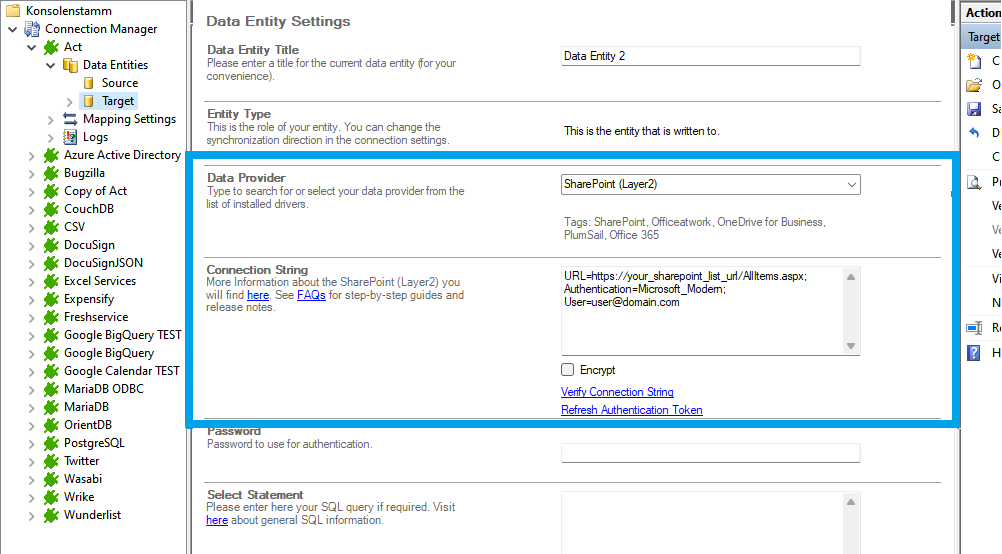Collapse the Act connection node

coord(32,47)
